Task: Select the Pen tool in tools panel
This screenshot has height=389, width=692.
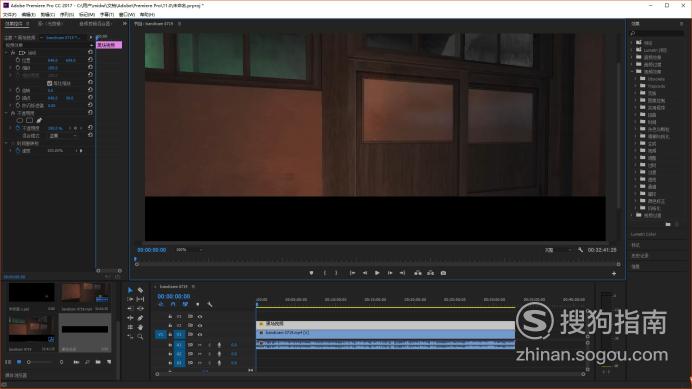Action: click(140, 318)
